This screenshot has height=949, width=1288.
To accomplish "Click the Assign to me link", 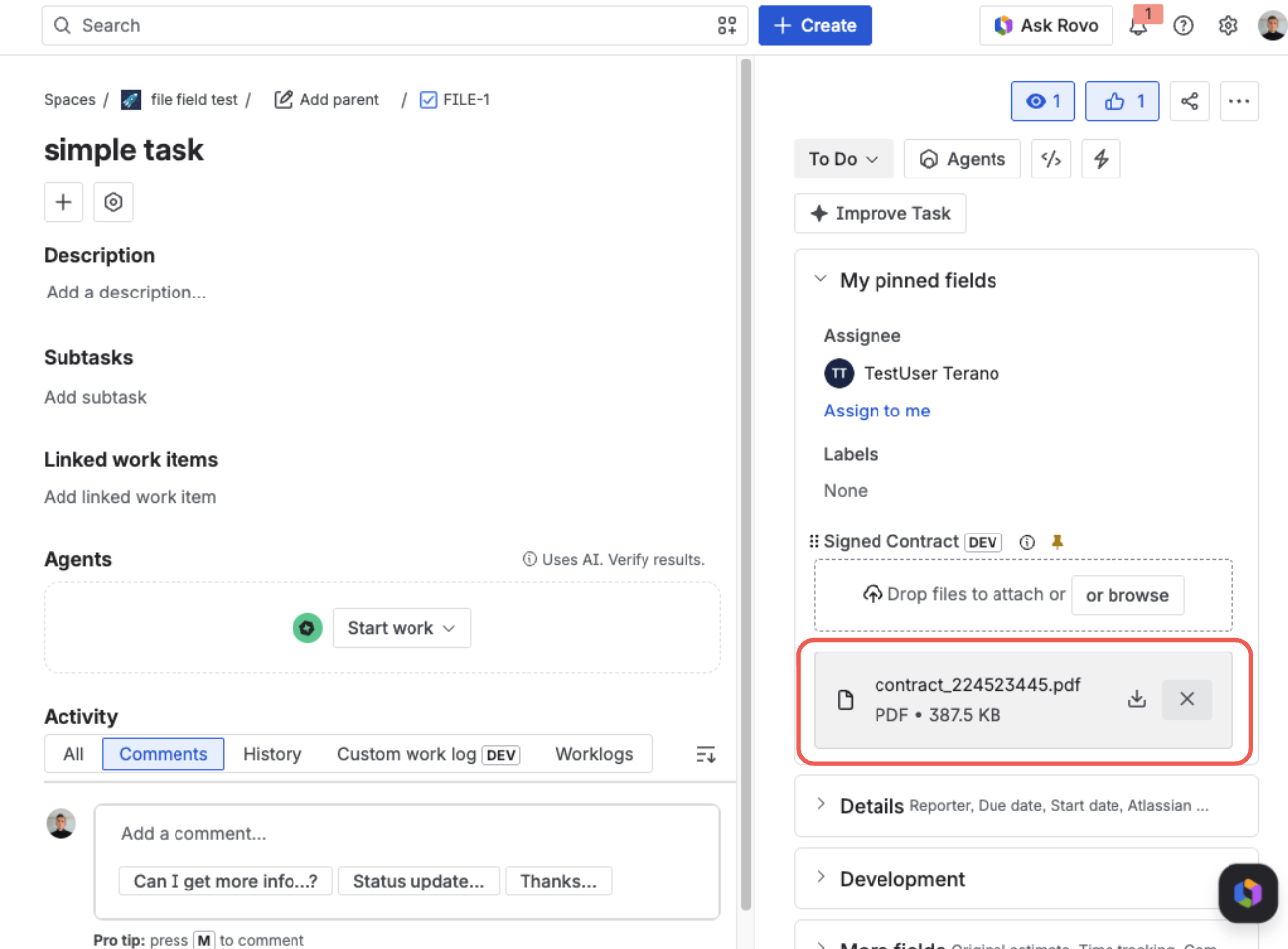I will pos(877,411).
